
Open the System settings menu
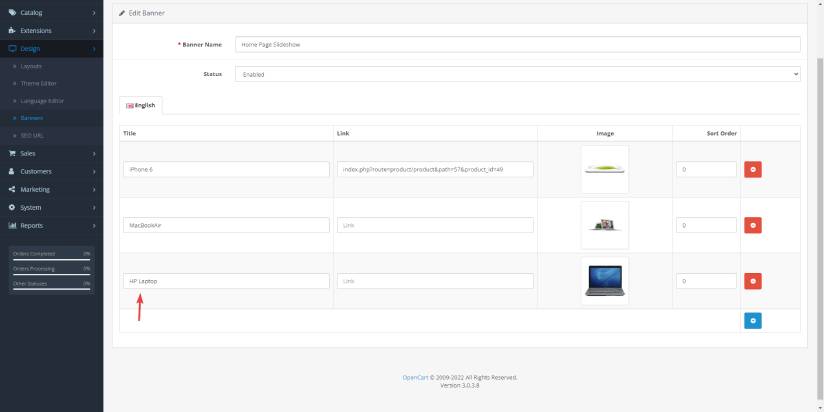tap(51, 208)
